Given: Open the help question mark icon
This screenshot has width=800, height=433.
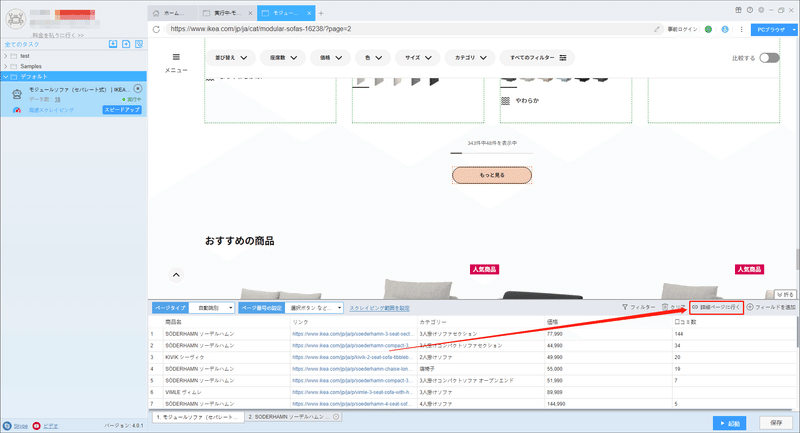Looking at the screenshot, I should click(x=749, y=10).
